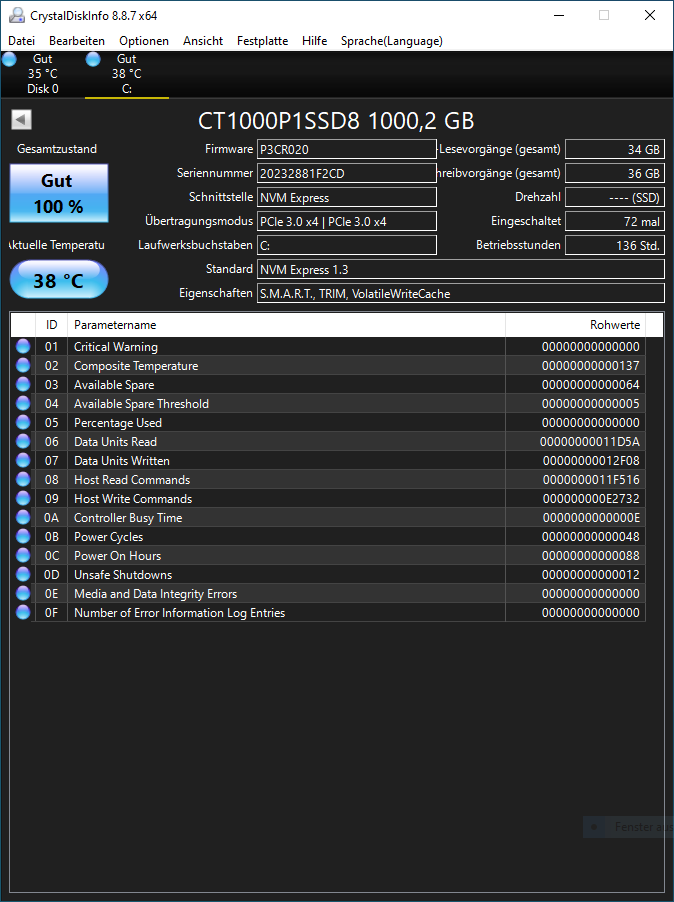
Task: Close the CrystalDiskInfo window
Action: (650, 16)
